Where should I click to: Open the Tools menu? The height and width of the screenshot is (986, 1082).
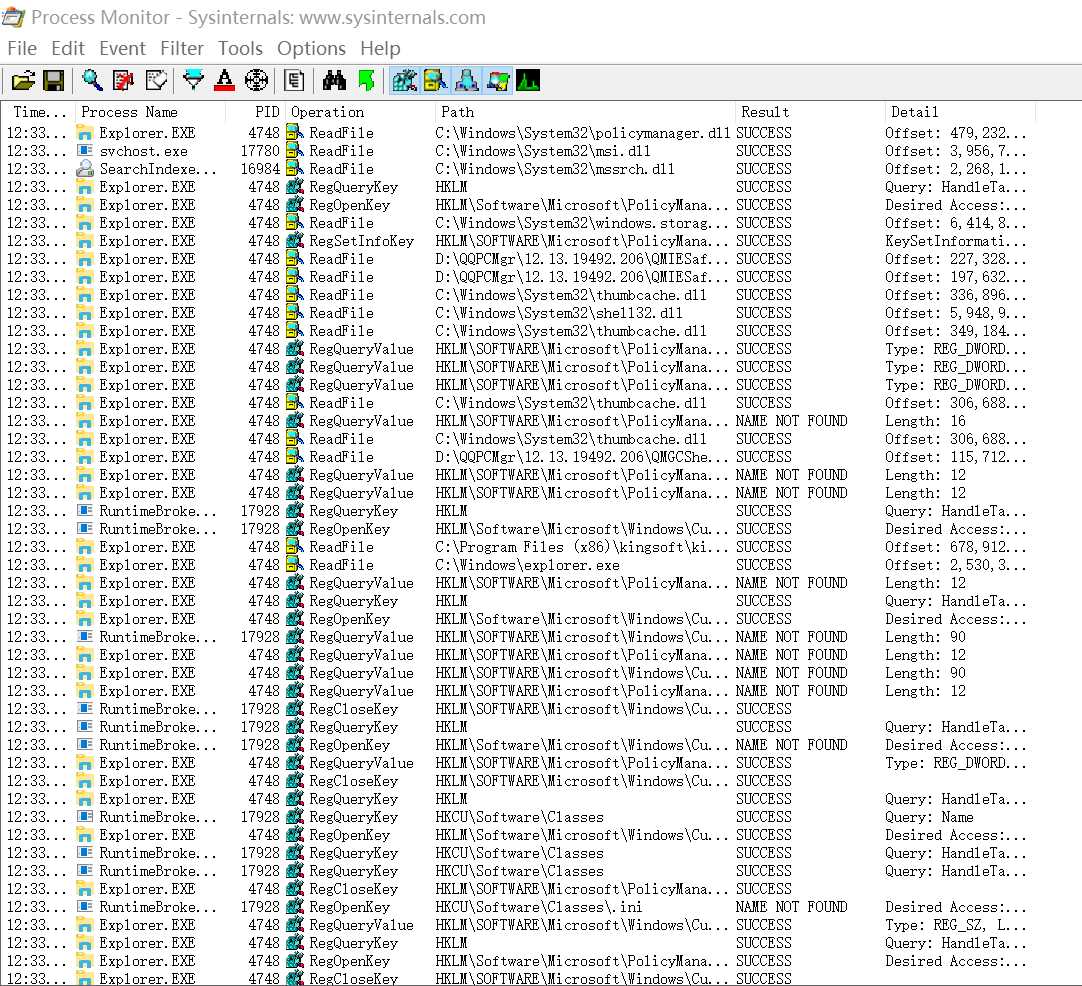point(240,48)
